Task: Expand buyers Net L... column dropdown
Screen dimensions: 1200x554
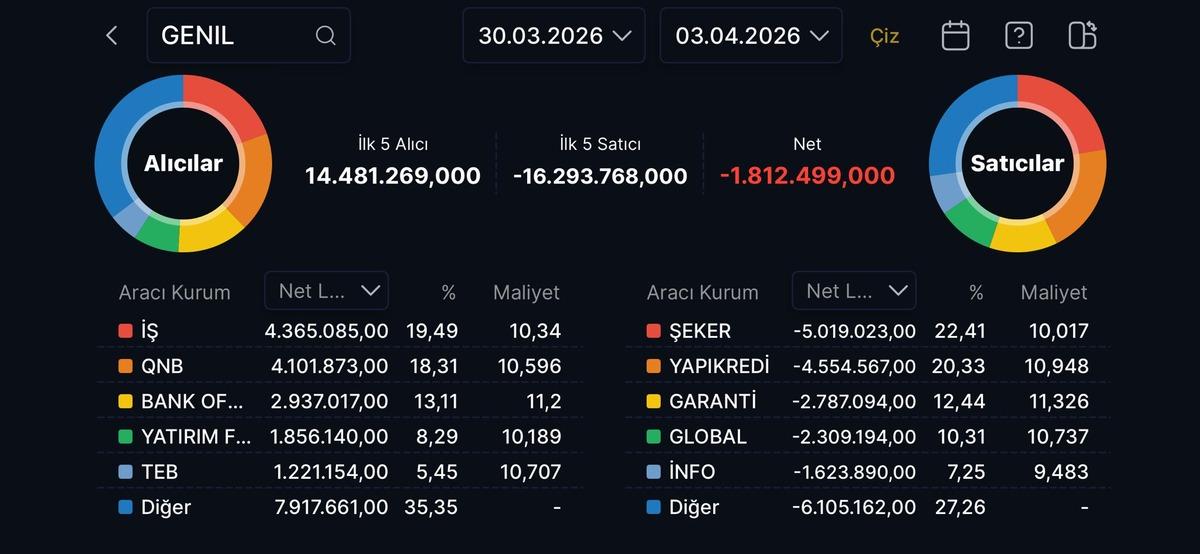Action: pyautogui.click(x=327, y=291)
